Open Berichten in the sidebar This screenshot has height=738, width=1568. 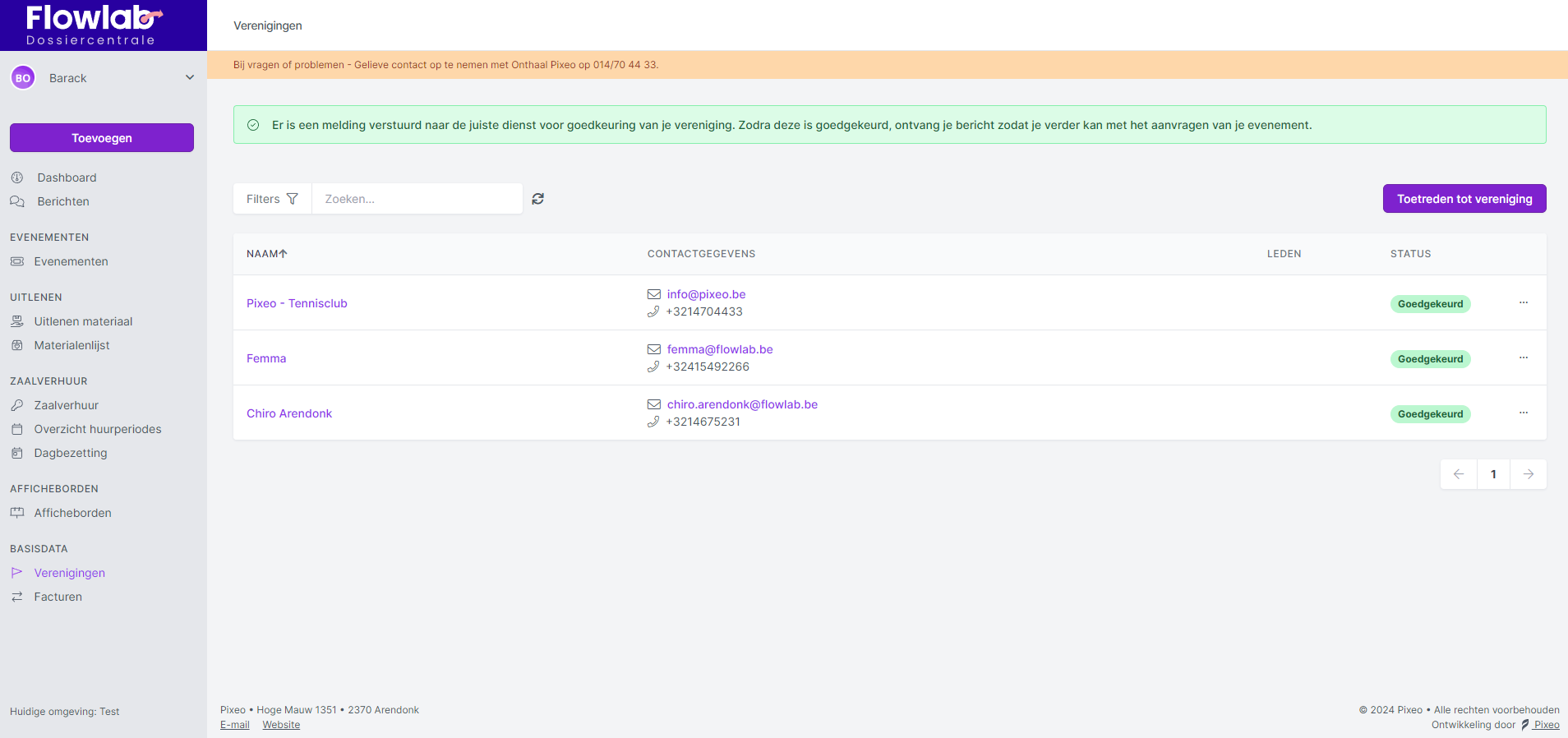click(63, 201)
